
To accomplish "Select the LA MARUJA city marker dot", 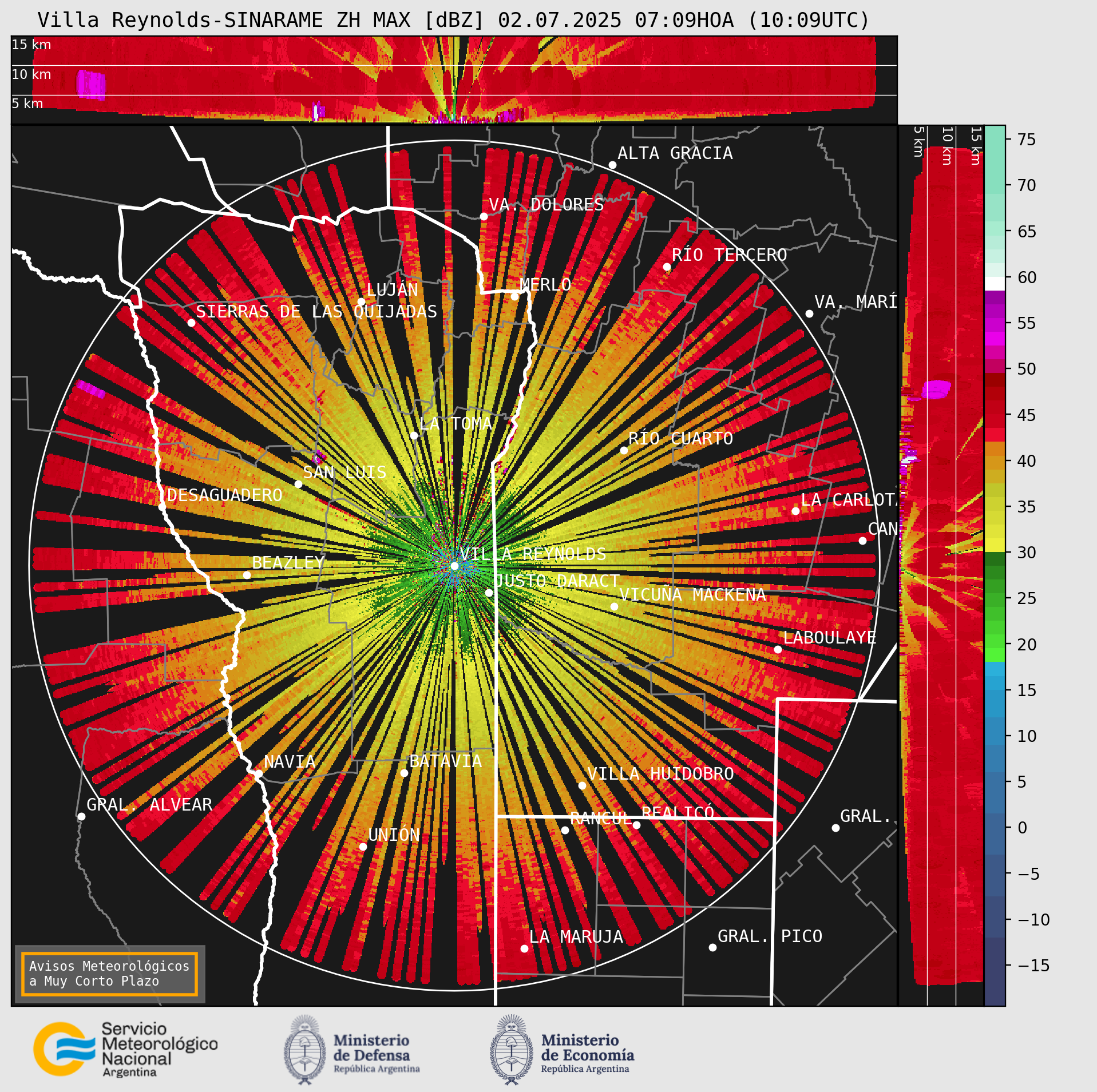I will click(x=524, y=948).
